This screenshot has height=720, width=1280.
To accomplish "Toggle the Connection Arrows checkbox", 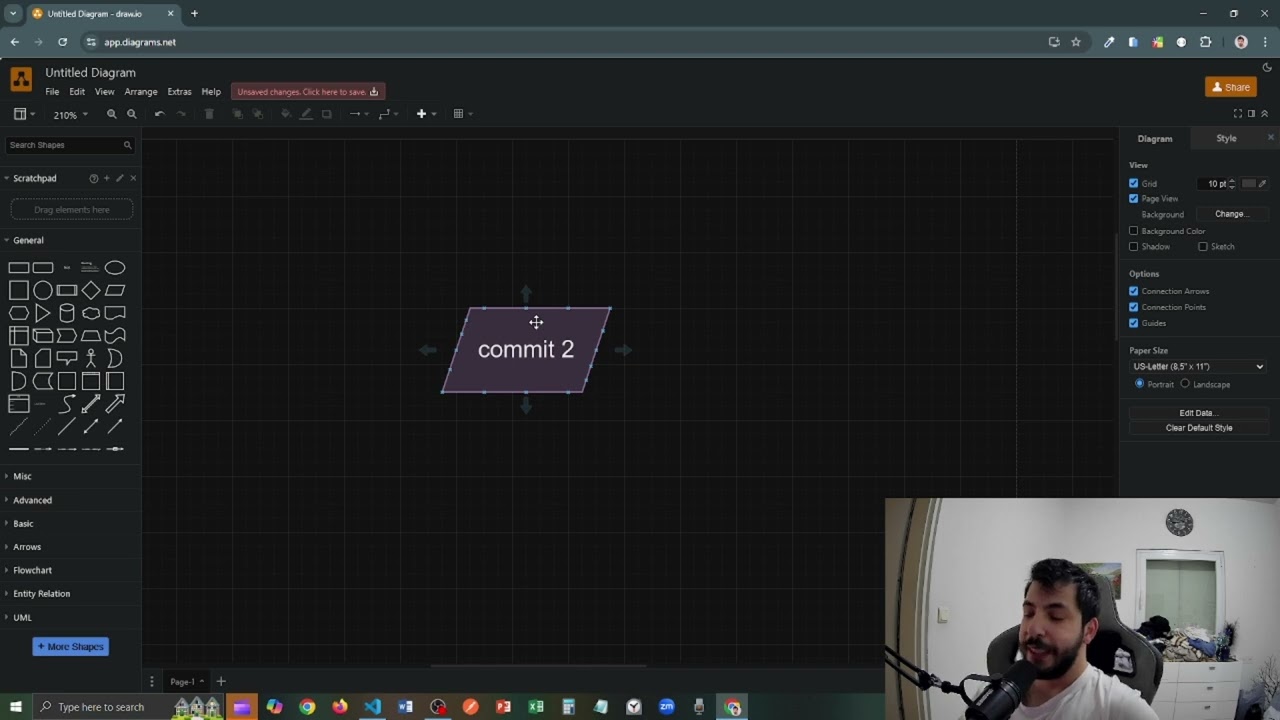I will [x=1134, y=291].
